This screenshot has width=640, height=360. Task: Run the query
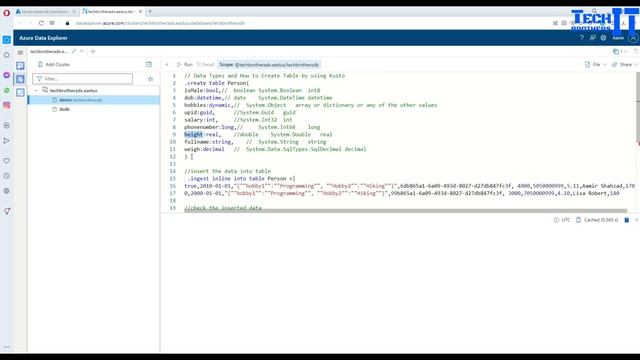(x=184, y=64)
